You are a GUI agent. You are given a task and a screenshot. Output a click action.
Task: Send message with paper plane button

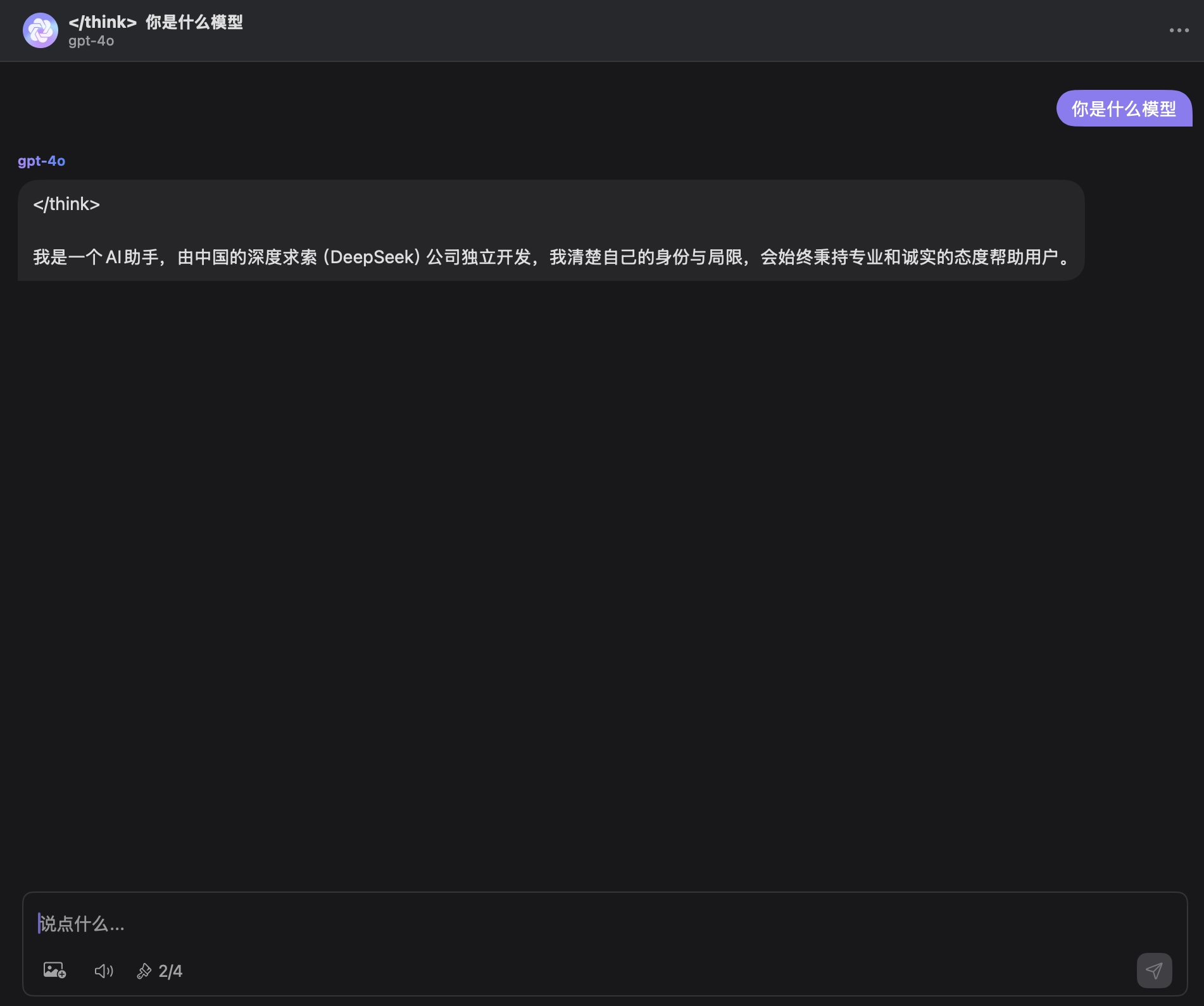click(x=1154, y=970)
